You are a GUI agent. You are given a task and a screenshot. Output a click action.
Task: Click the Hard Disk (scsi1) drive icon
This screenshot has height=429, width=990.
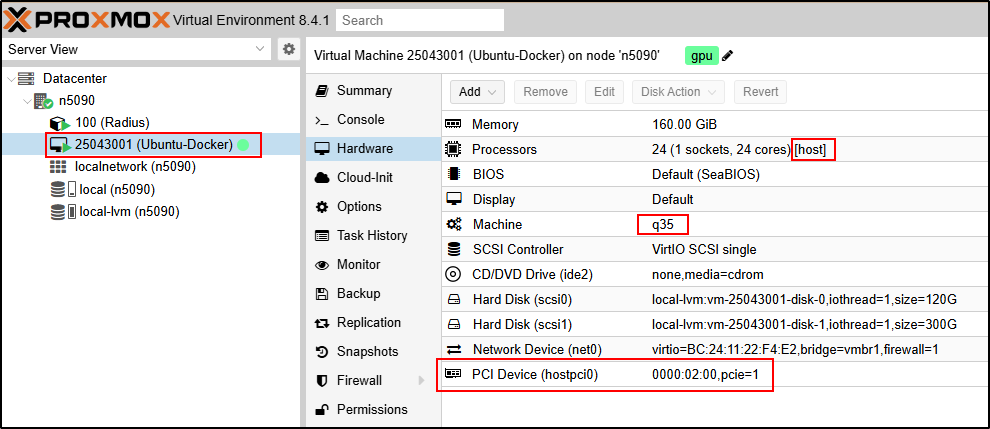453,325
